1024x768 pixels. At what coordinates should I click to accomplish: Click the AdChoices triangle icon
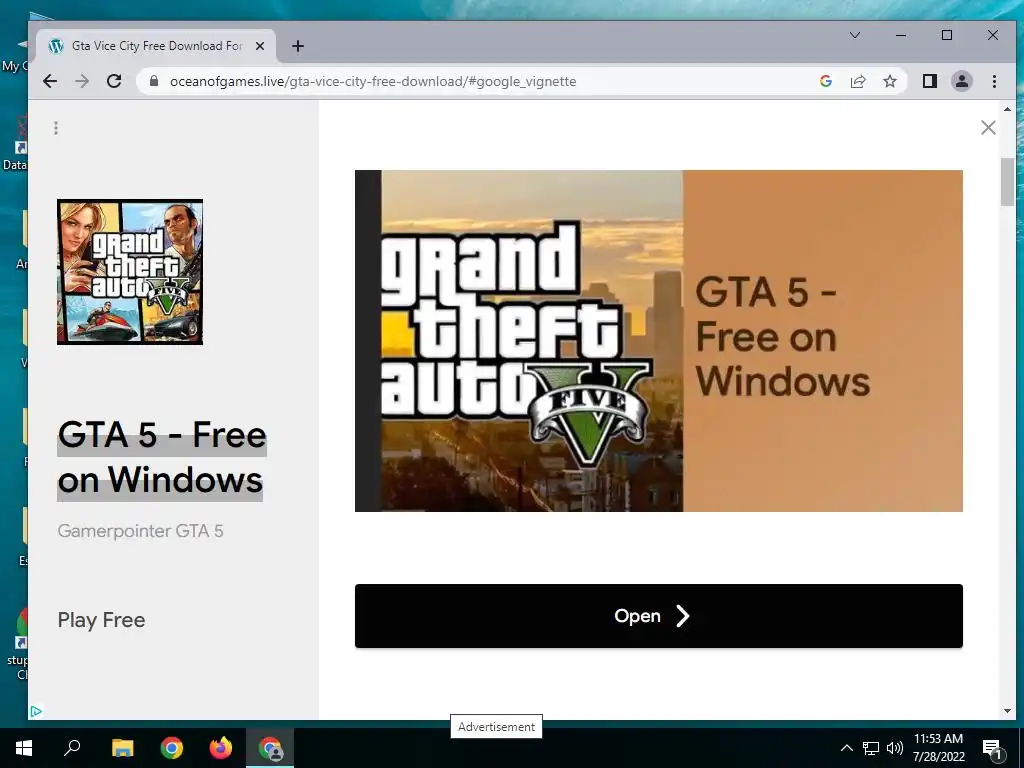tap(37, 711)
